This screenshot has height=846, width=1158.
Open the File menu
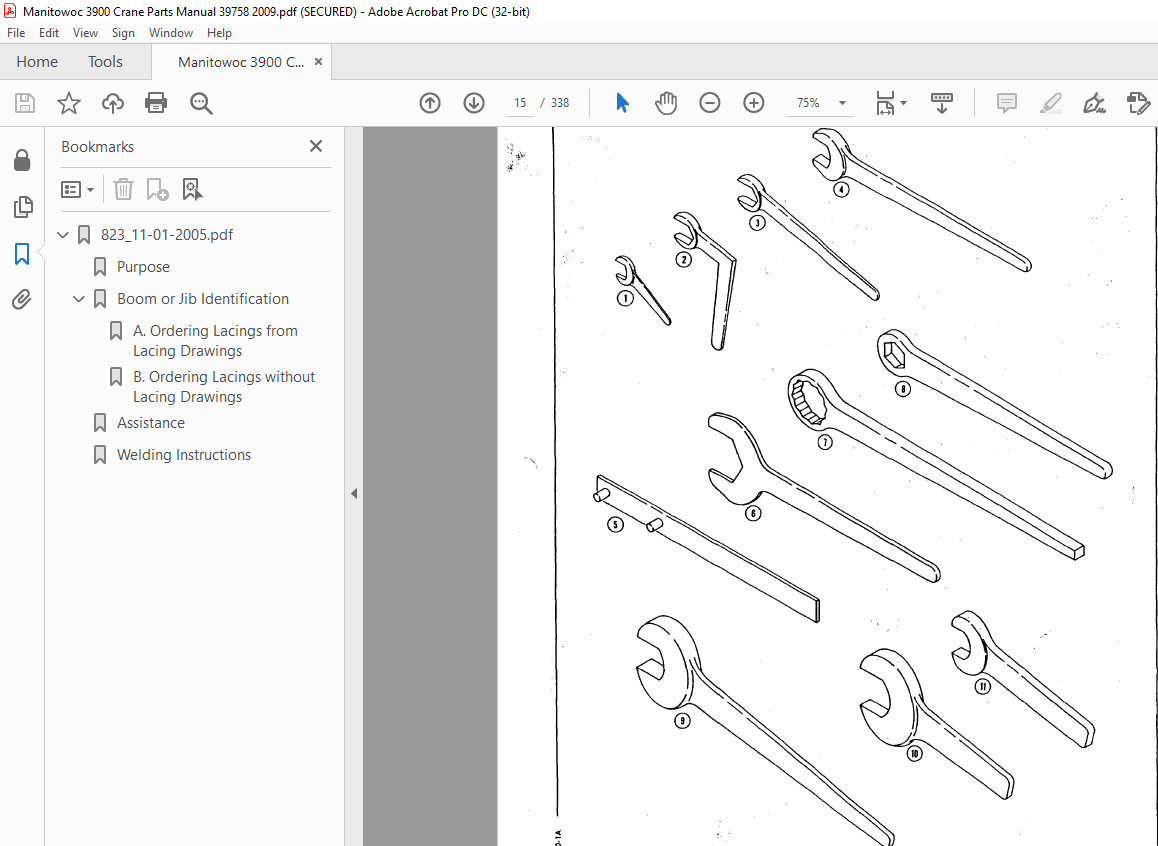16,32
